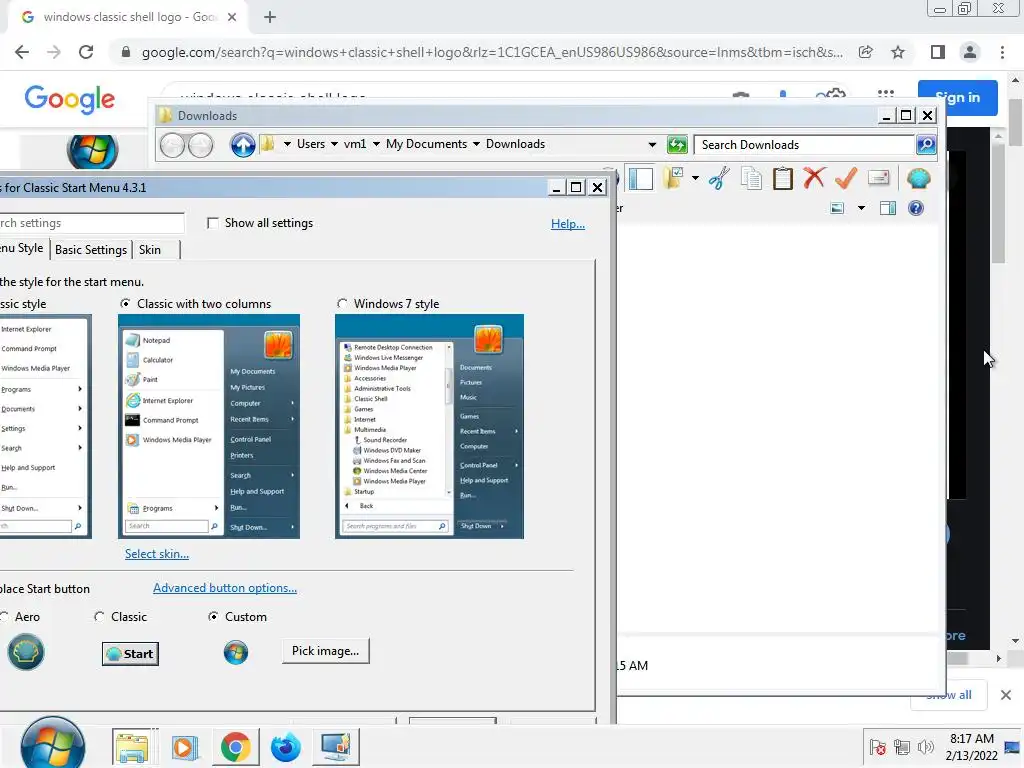
Task: Choose the Custom start button radio
Action: (213, 616)
